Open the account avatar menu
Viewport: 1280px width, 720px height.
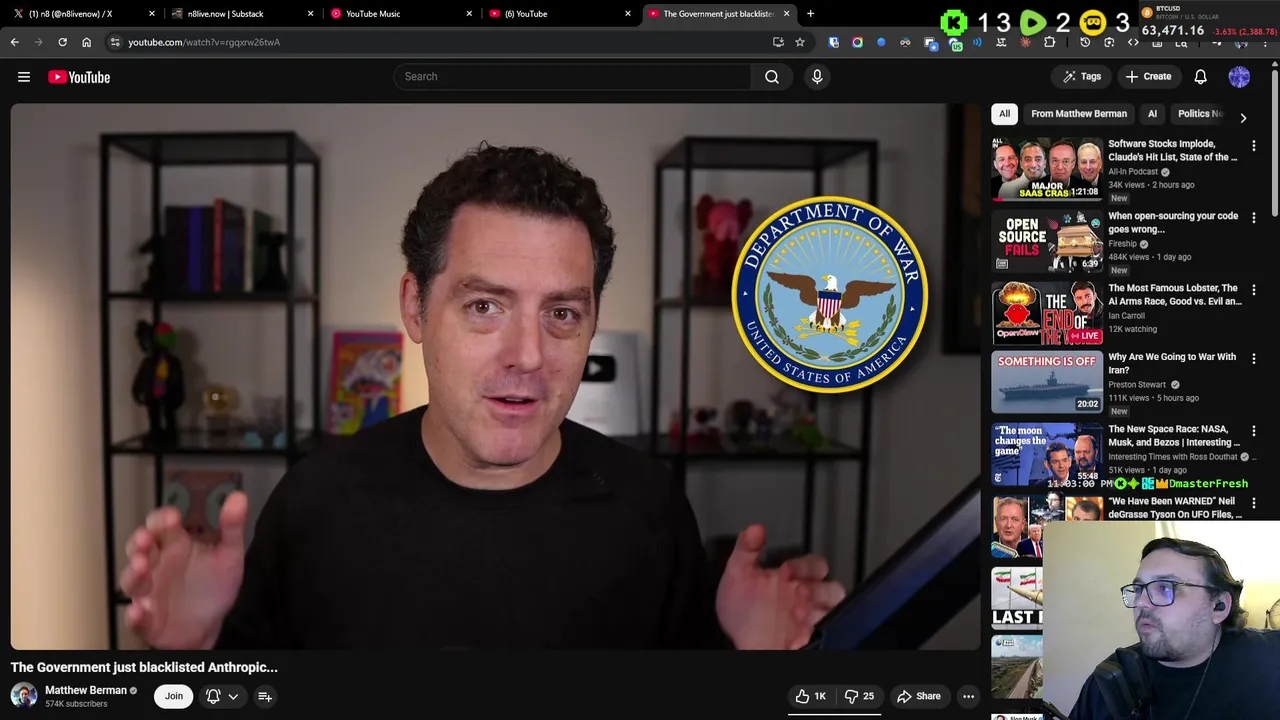1239,76
